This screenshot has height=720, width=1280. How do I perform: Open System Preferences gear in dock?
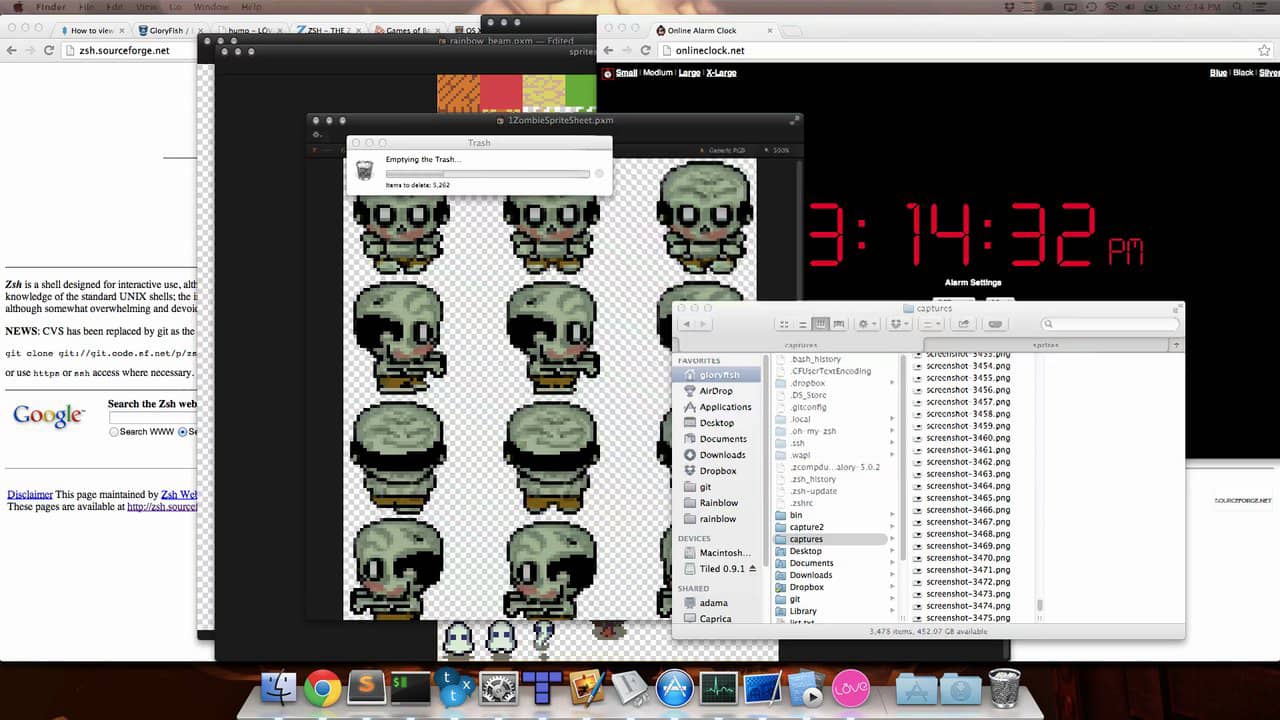[x=498, y=688]
